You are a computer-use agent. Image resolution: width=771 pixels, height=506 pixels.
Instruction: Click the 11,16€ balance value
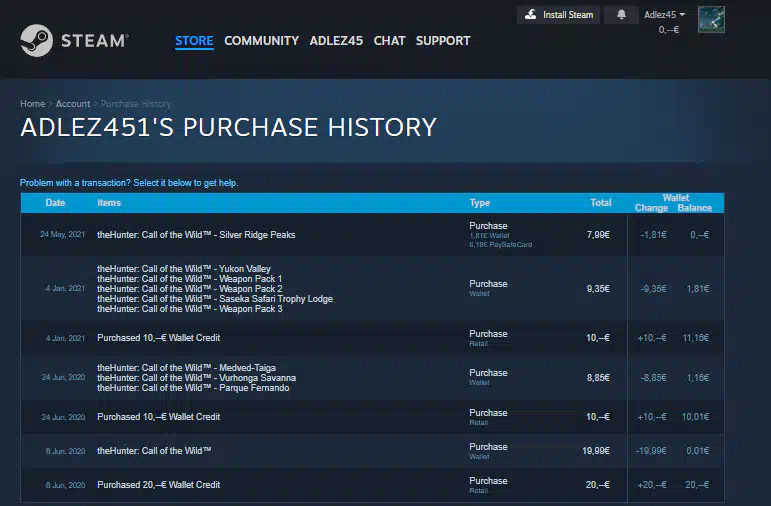point(696,338)
